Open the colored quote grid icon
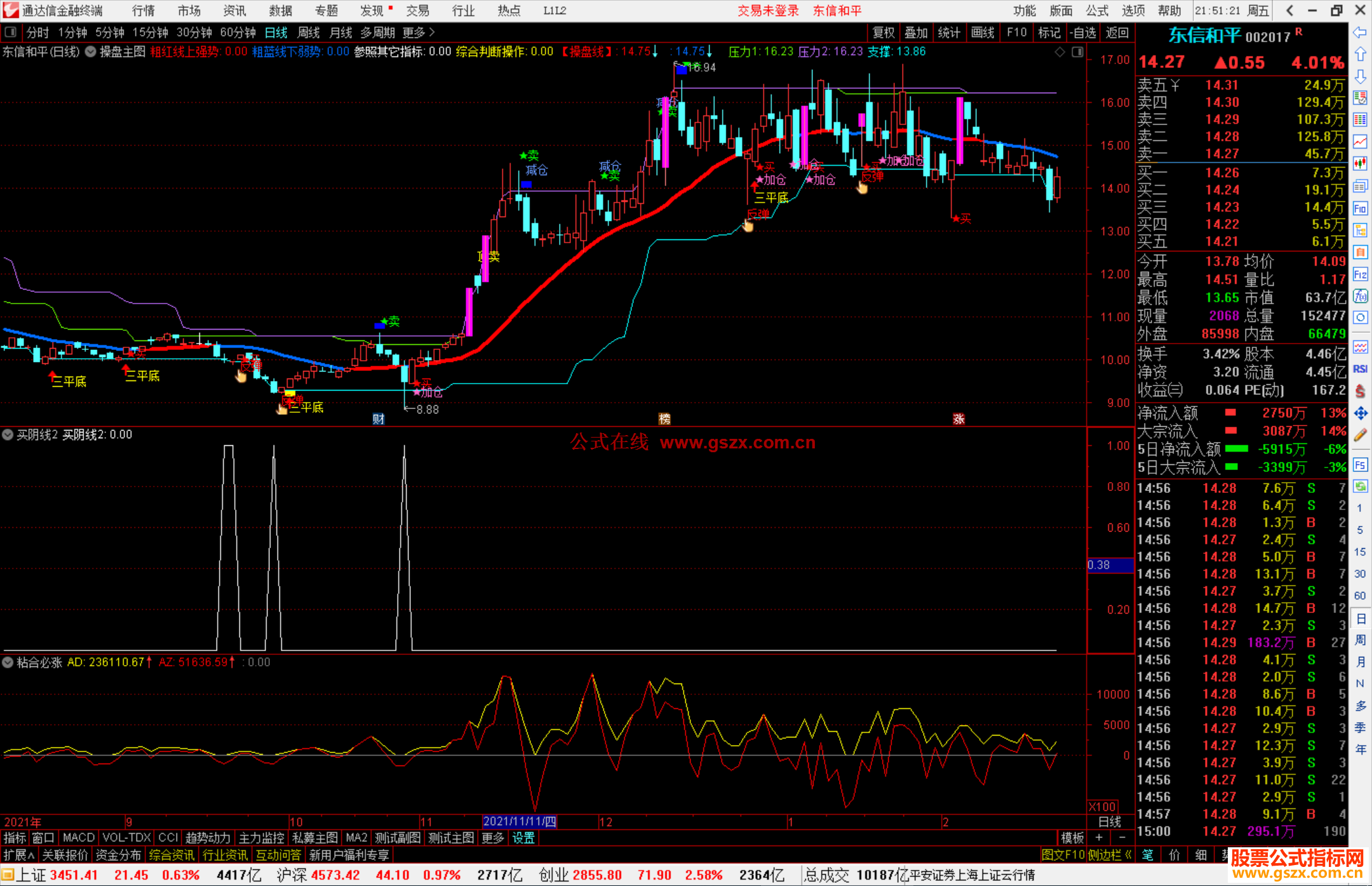The height and width of the screenshot is (886, 1372). (x=1360, y=120)
